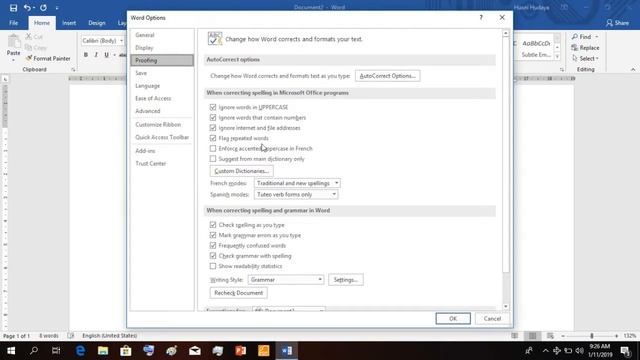
Task: Open the File tab
Action: coord(13,23)
